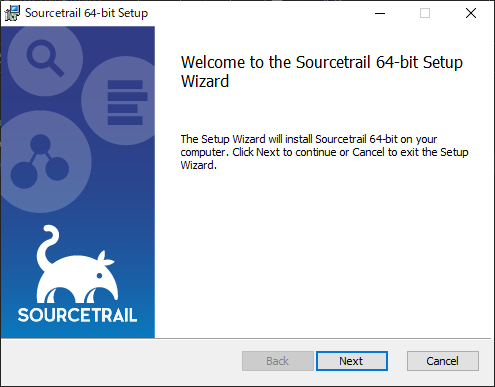495x387 pixels.
Task: Click the empty white area below description
Action: click(323, 253)
